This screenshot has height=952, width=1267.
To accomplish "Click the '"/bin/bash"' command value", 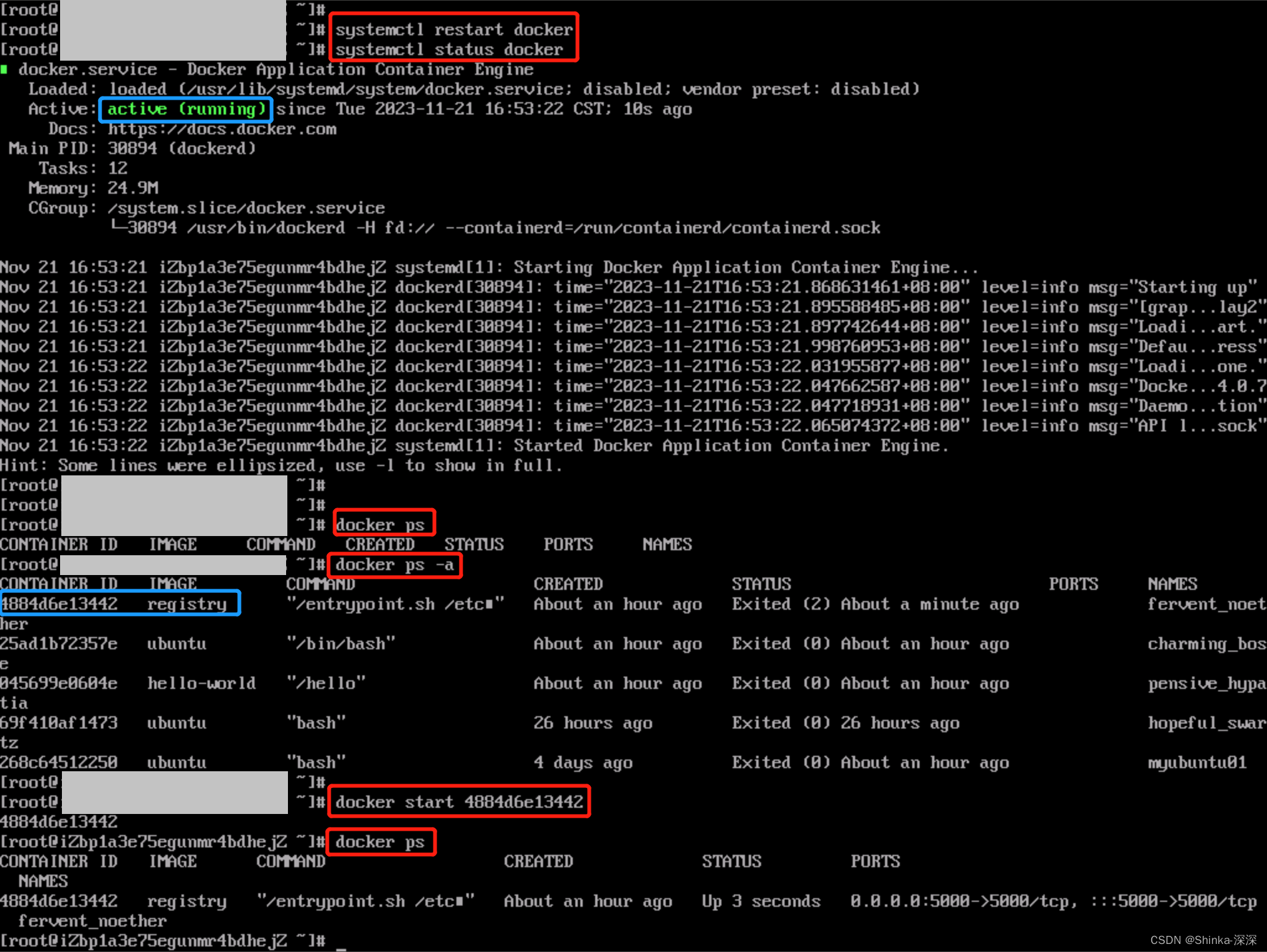I will (x=341, y=644).
